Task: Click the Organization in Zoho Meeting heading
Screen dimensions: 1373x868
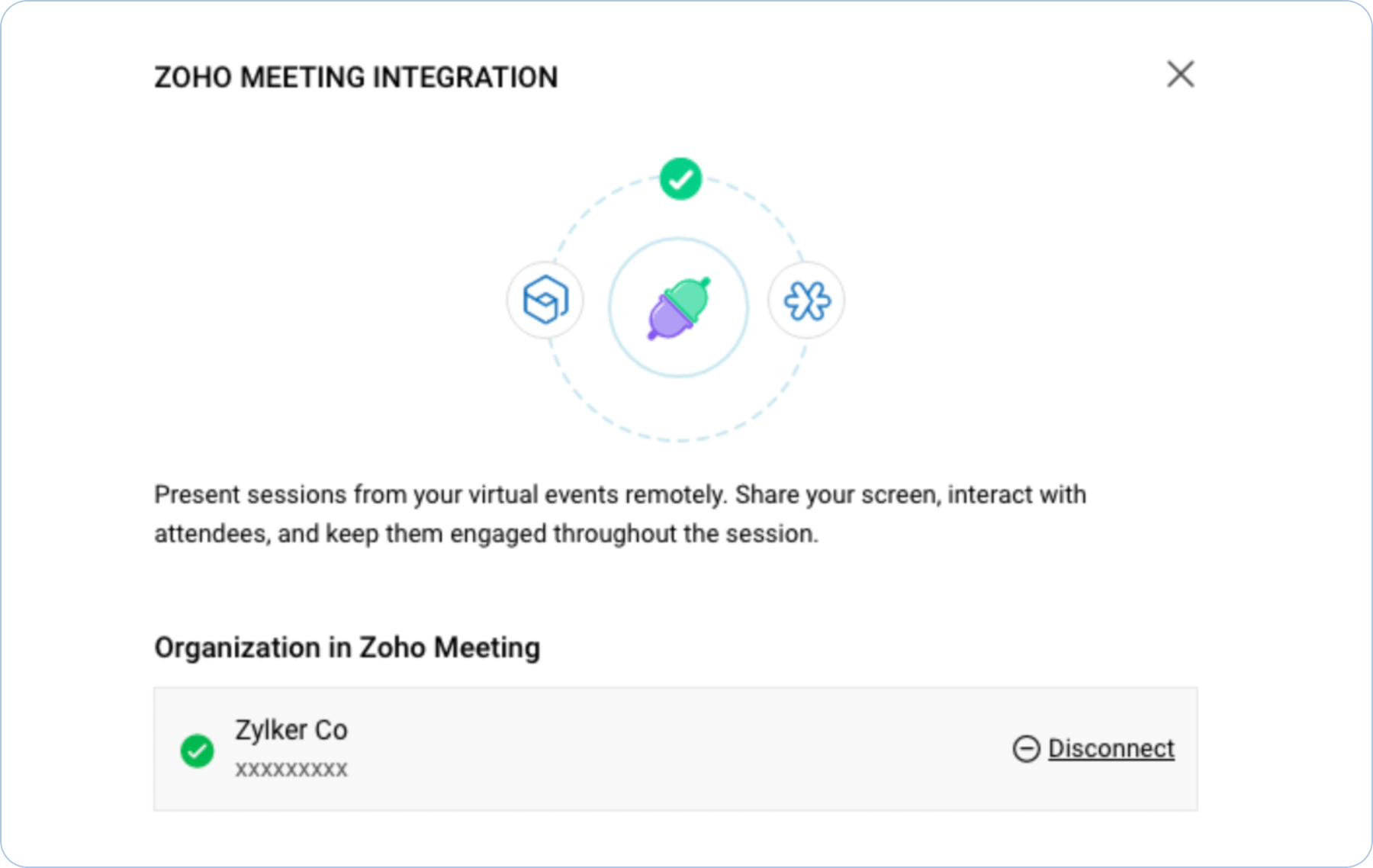Action: 347,648
